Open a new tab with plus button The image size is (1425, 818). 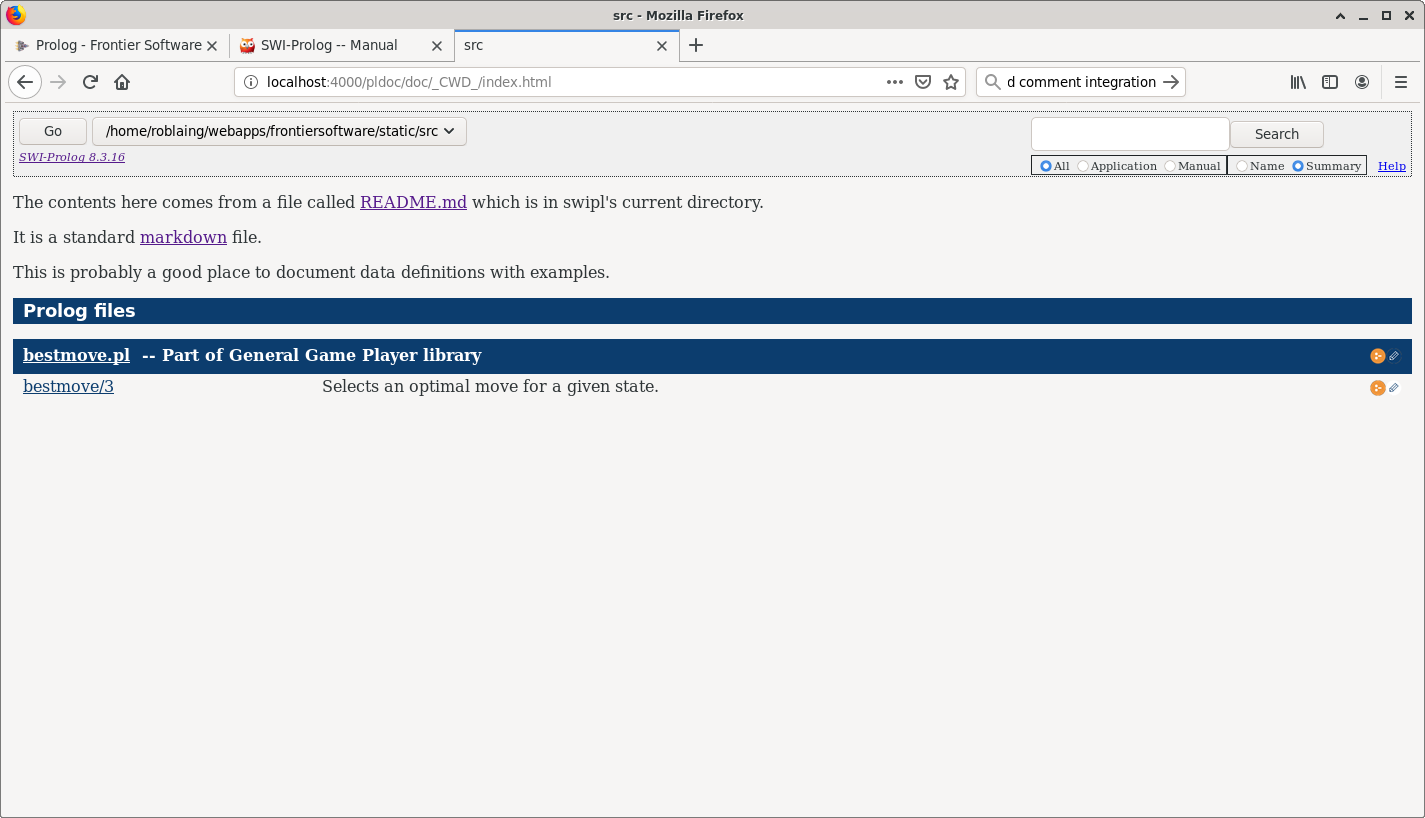point(696,45)
